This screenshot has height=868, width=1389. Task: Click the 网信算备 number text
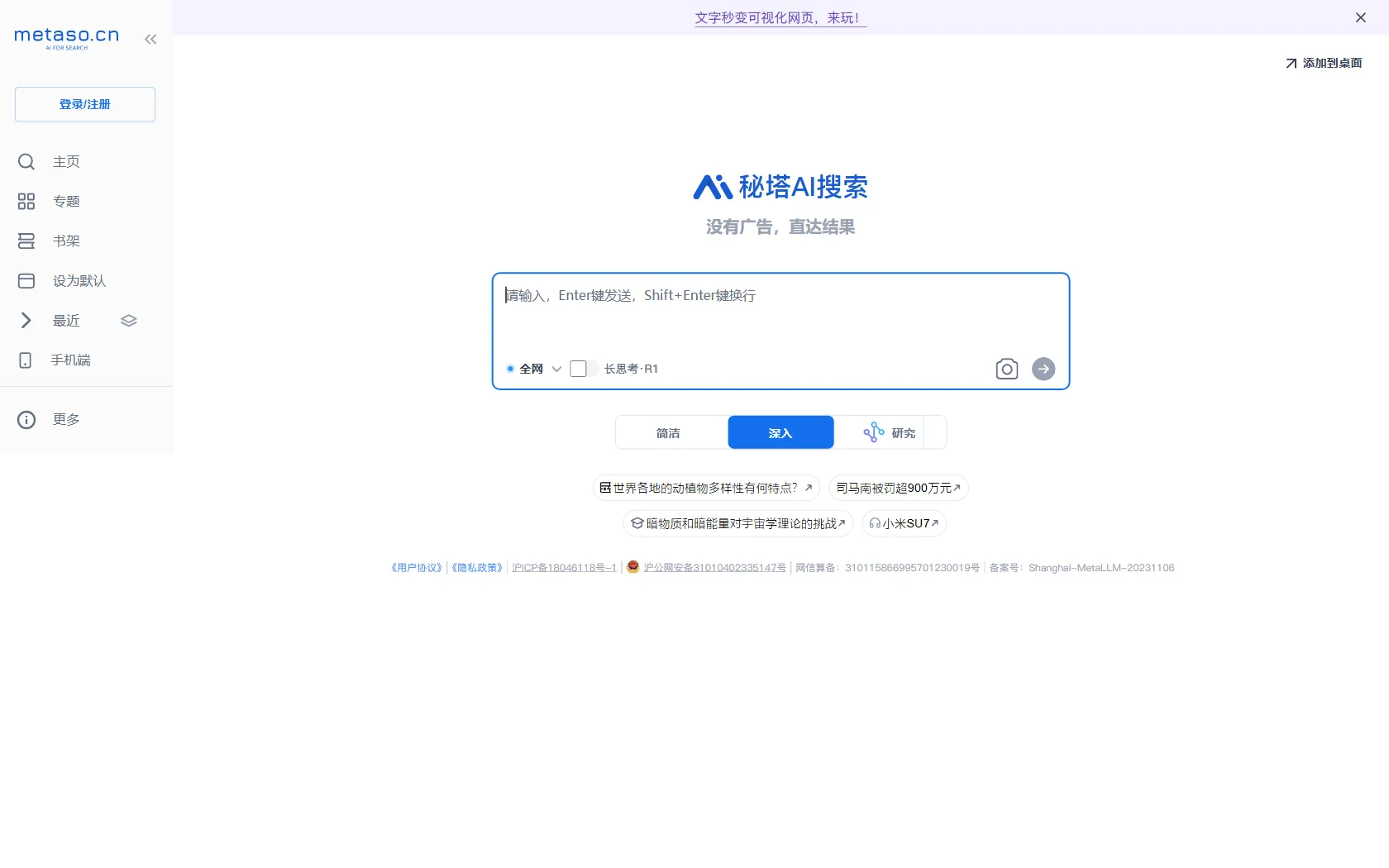pos(887,568)
